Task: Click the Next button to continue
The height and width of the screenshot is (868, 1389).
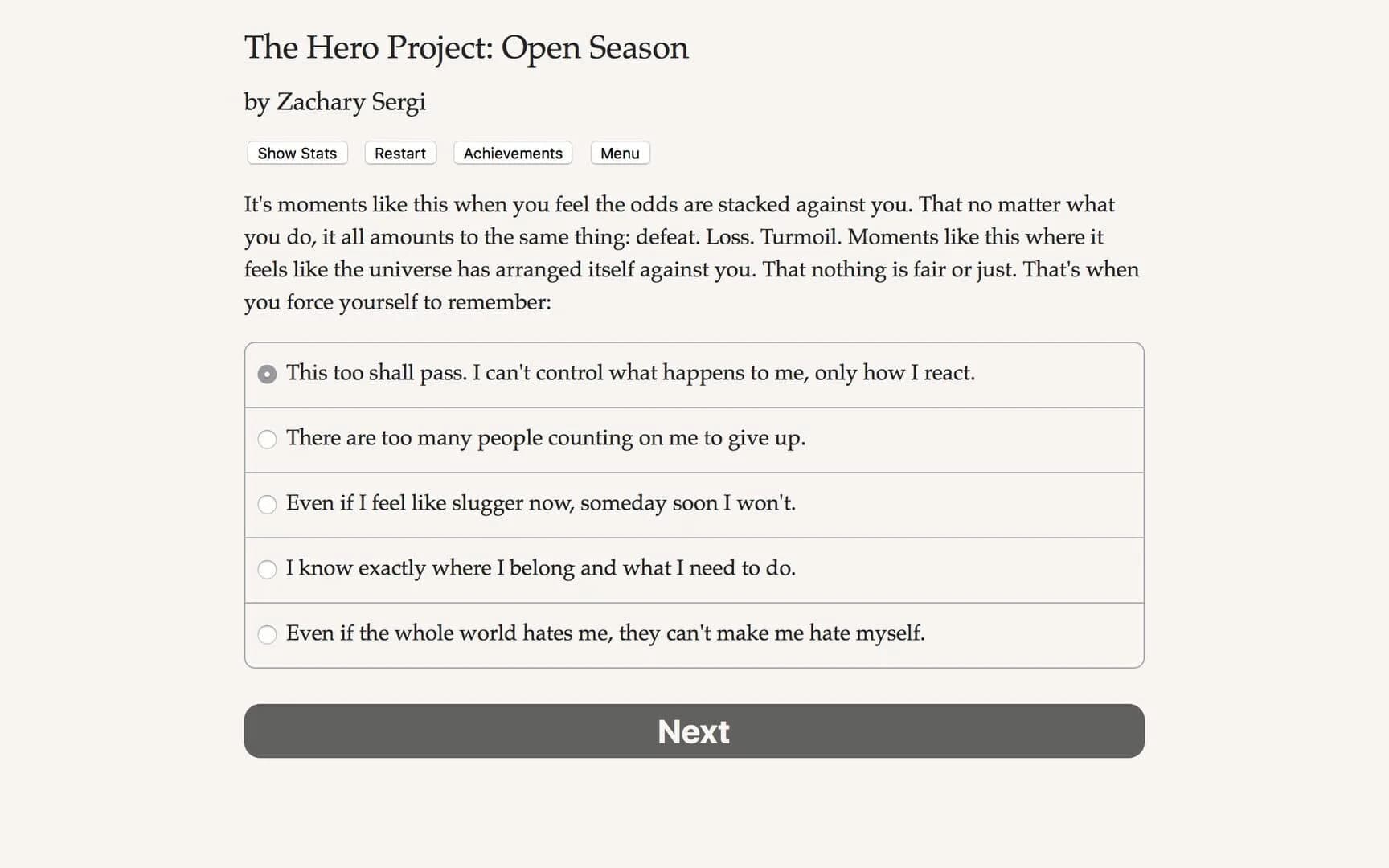Action: (693, 731)
